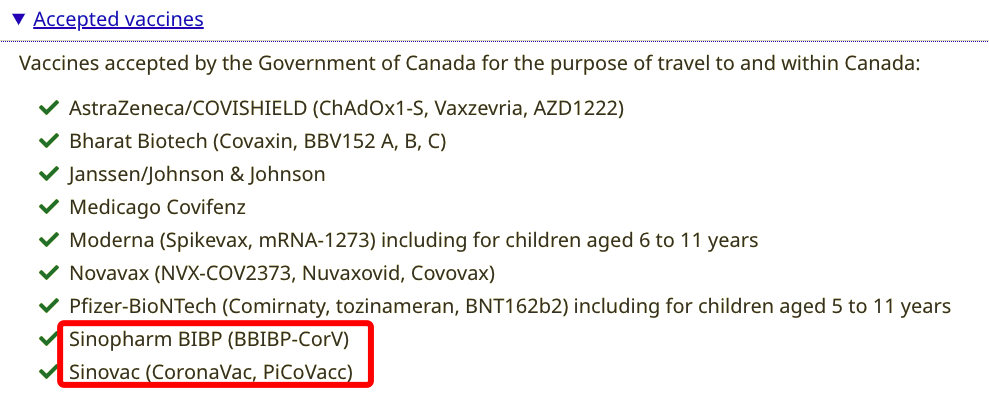Click the Medicago Covifenz entry text
The width and height of the screenshot is (989, 400).
(x=157, y=207)
